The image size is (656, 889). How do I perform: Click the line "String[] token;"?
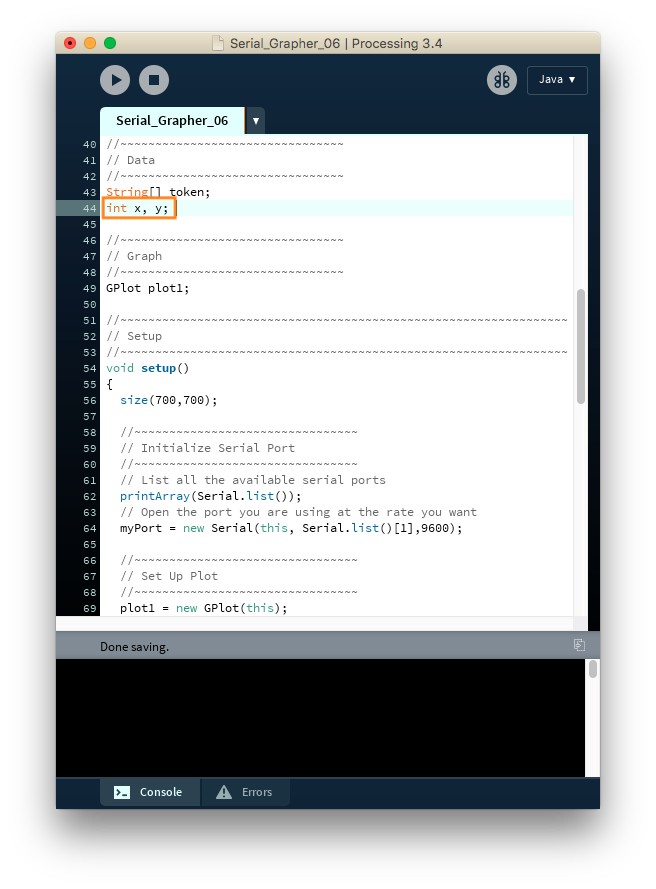[x=158, y=192]
